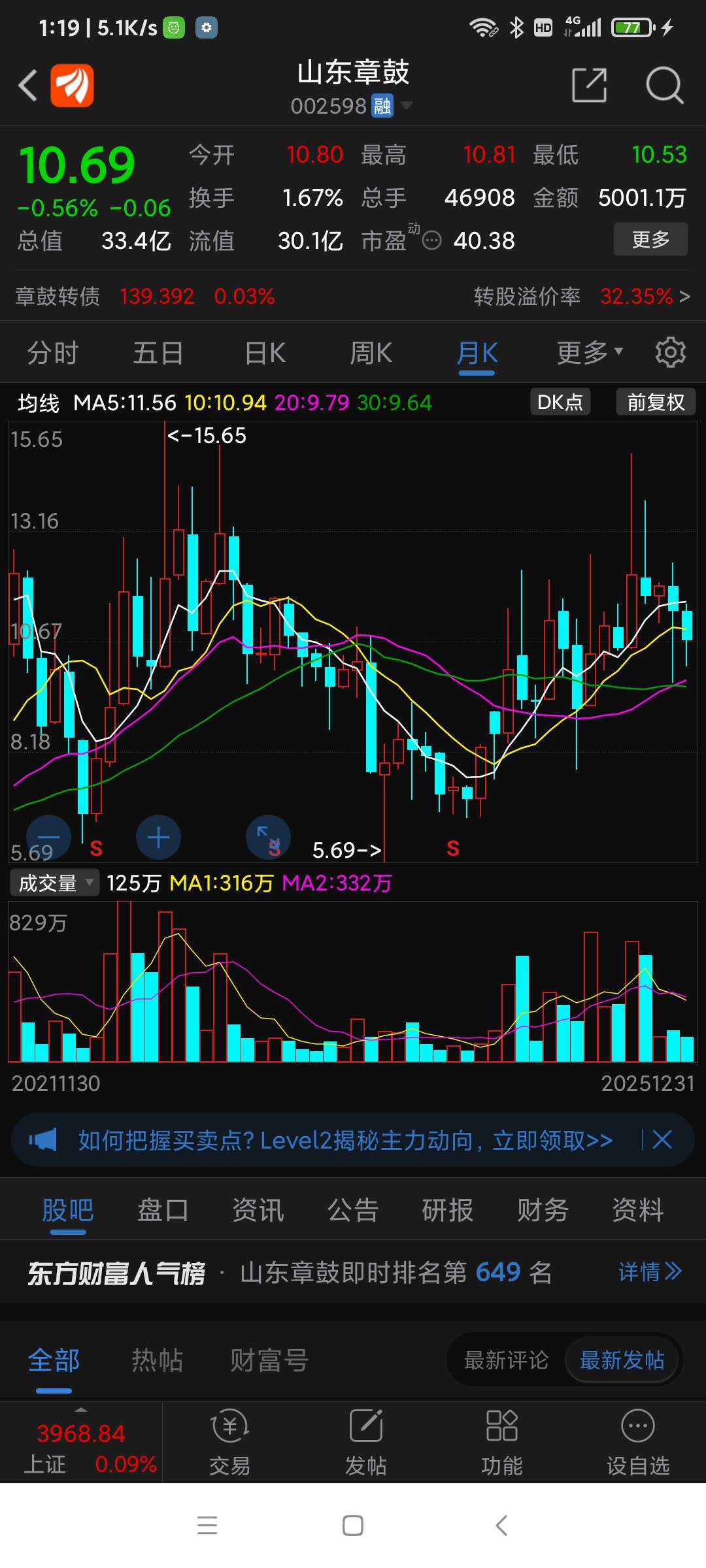The image size is (706, 1568).
Task: Open the 资料 company info tab
Action: 638,1209
